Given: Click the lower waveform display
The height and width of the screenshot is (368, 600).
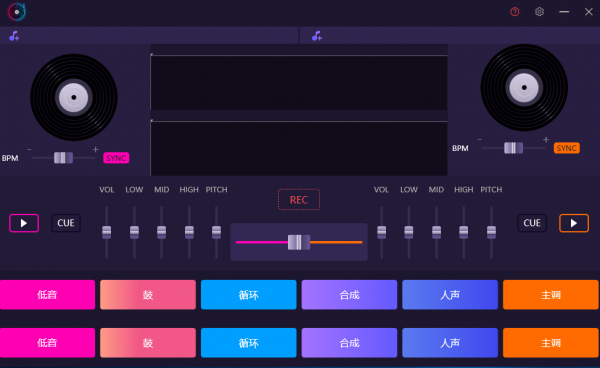Looking at the screenshot, I should coord(299,148).
